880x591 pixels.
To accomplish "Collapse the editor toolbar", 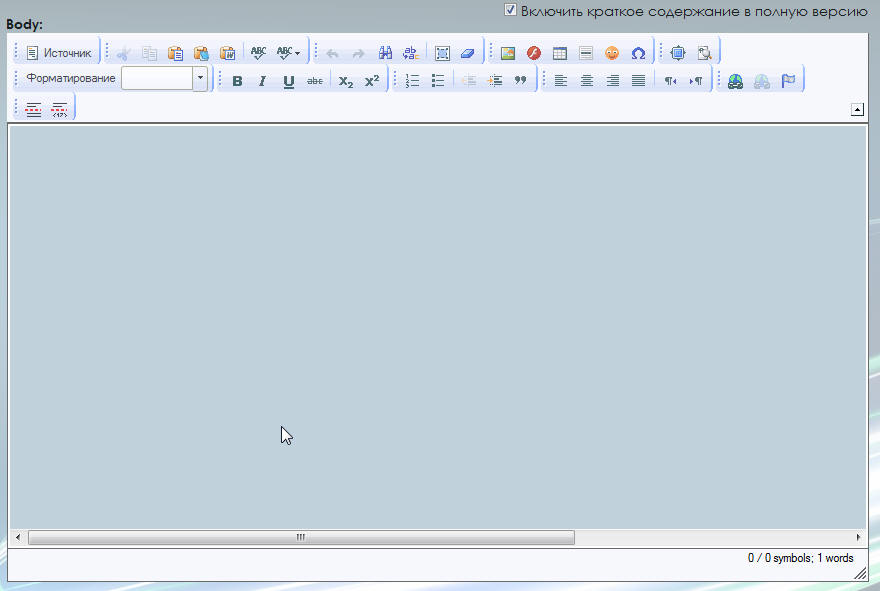I will pyautogui.click(x=857, y=109).
